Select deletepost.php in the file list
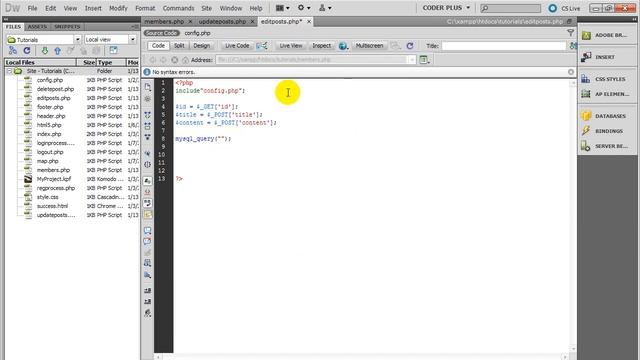 pyautogui.click(x=56, y=89)
